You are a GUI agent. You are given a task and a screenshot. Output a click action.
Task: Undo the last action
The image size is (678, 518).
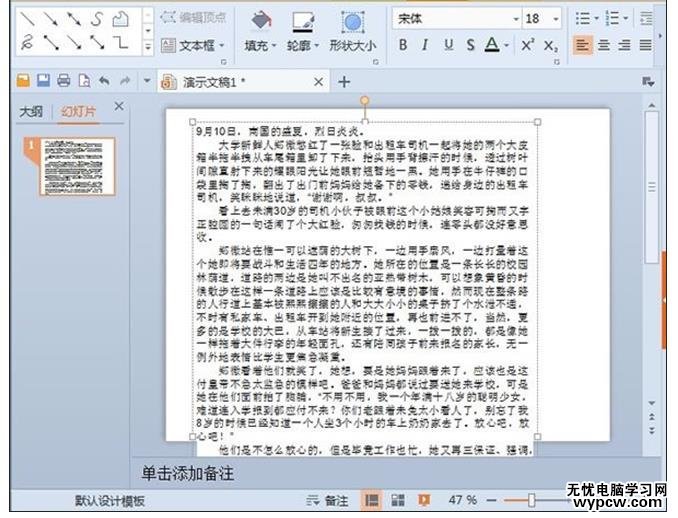[x=104, y=81]
